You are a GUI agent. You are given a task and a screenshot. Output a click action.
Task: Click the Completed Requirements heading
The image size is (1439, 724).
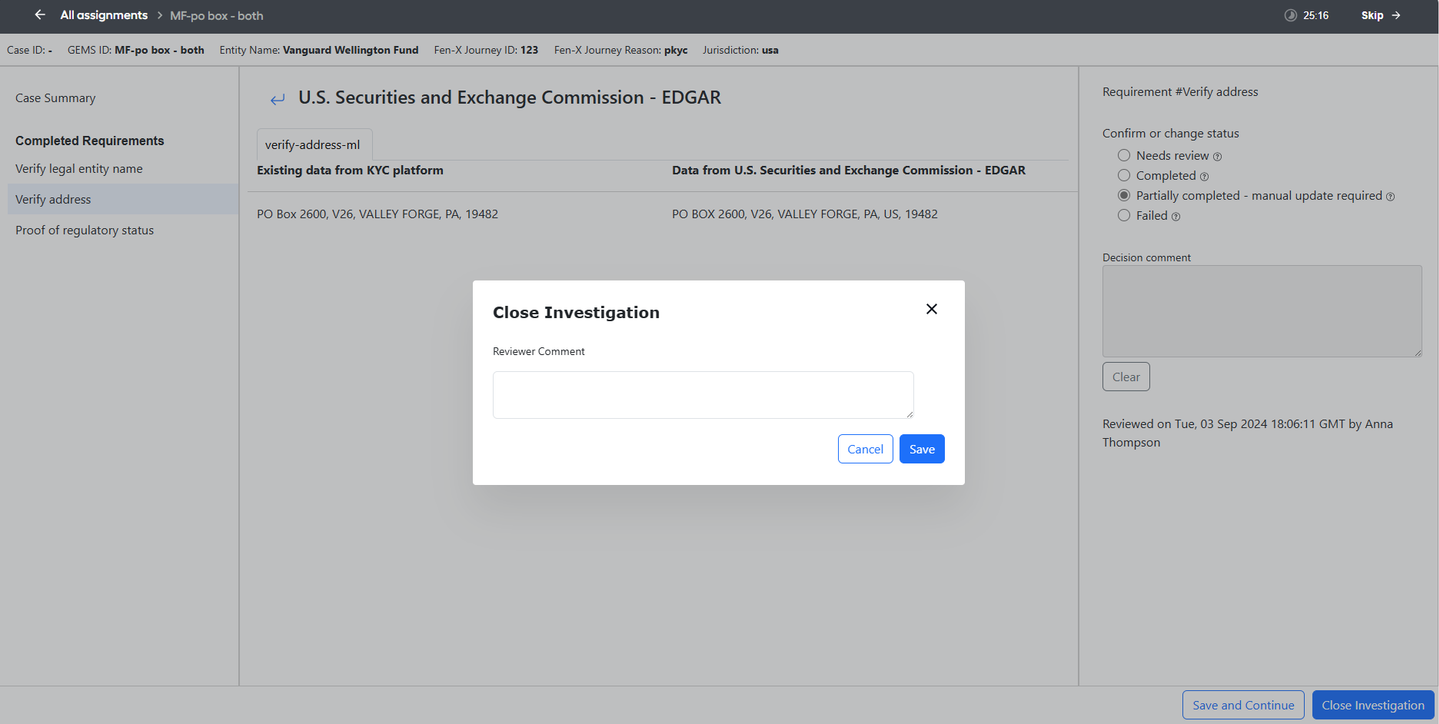pyautogui.click(x=90, y=141)
